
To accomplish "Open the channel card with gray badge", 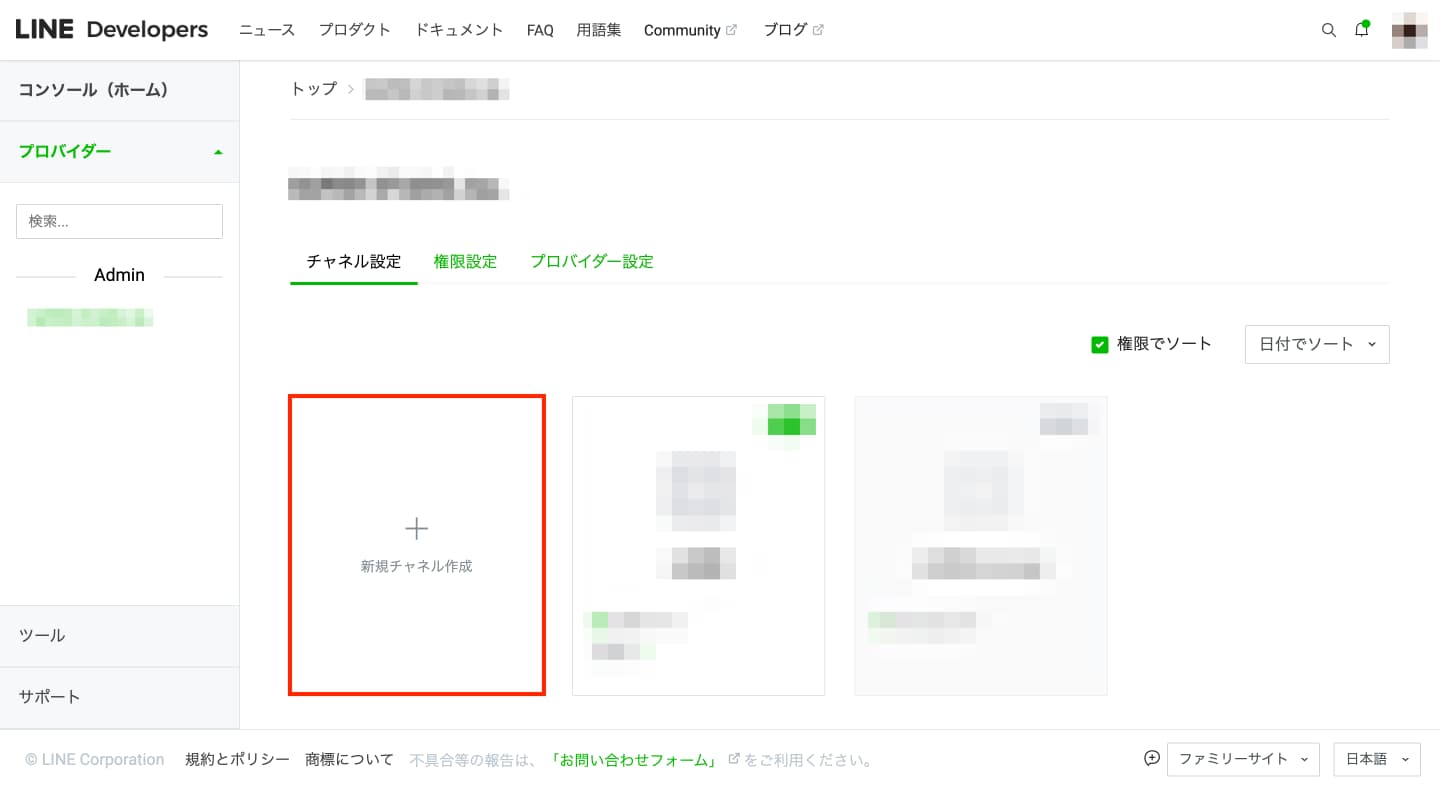I will click(981, 545).
